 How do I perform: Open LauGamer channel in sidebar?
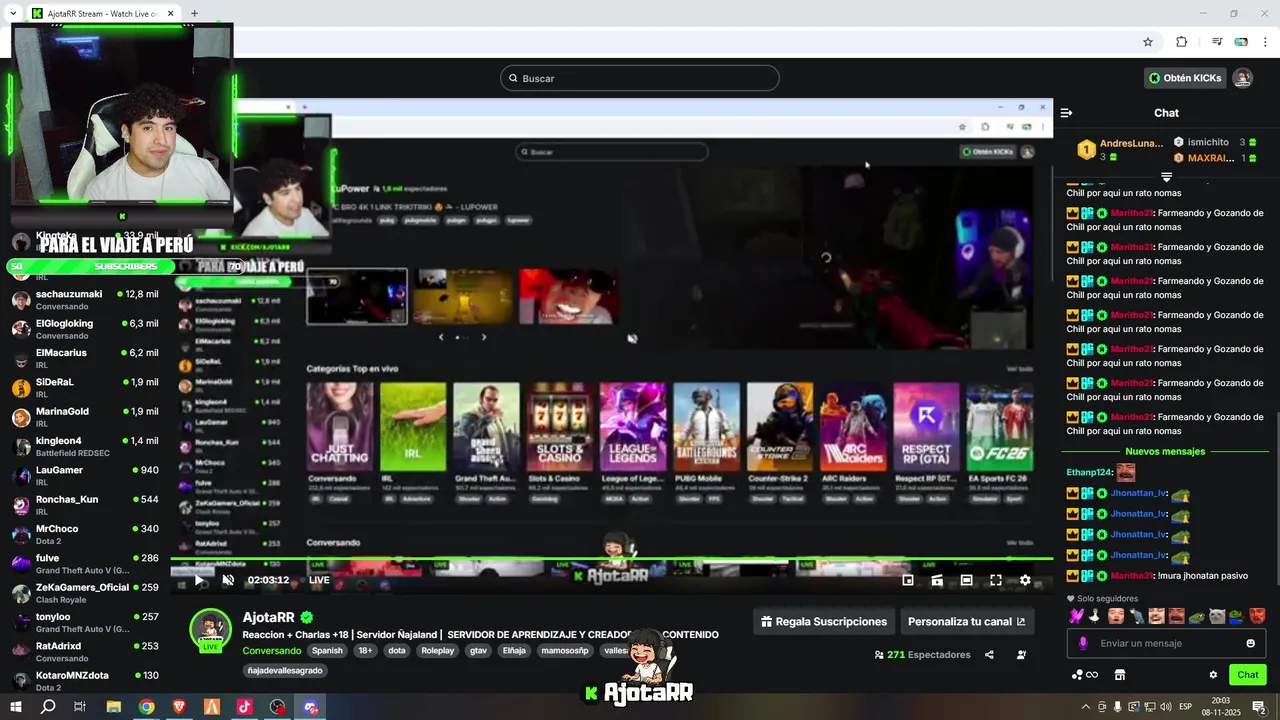pos(85,475)
